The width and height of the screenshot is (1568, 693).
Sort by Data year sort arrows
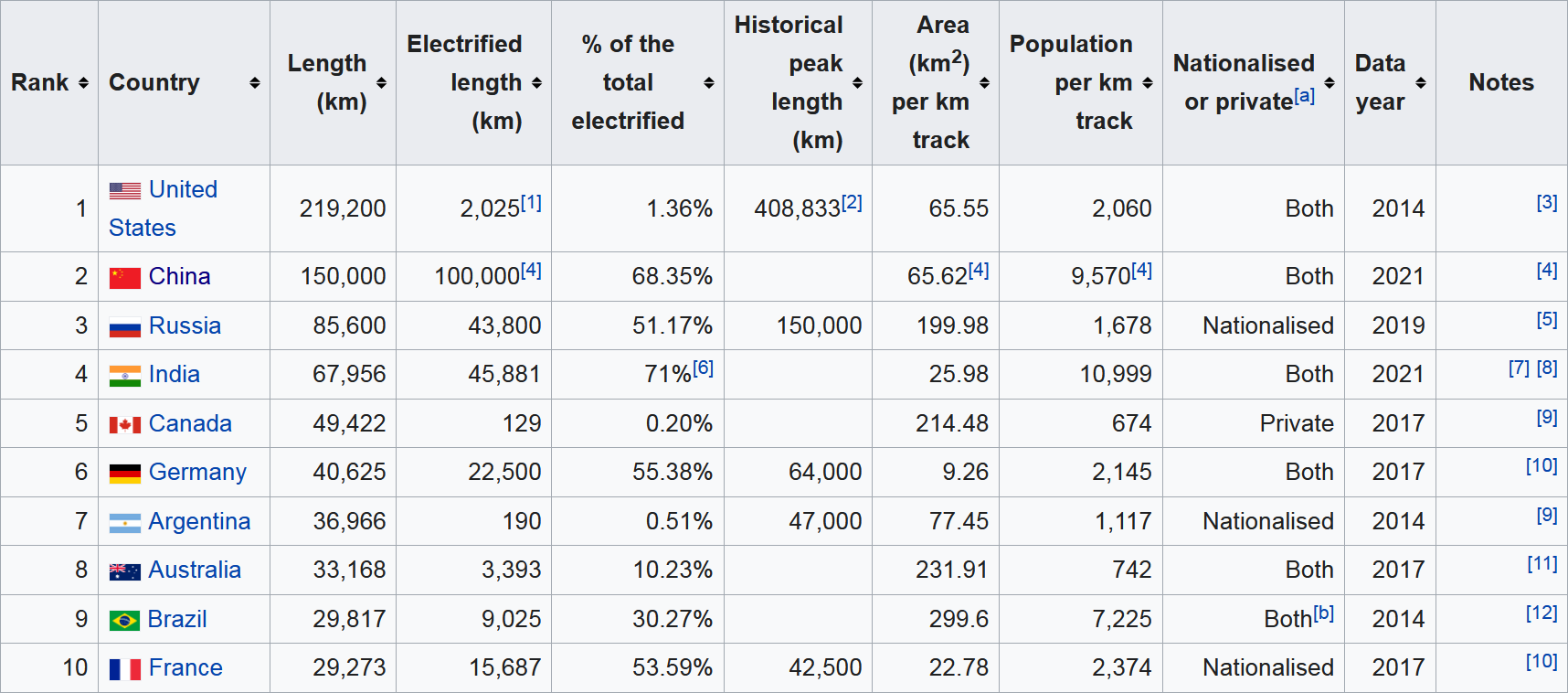pyautogui.click(x=1421, y=83)
